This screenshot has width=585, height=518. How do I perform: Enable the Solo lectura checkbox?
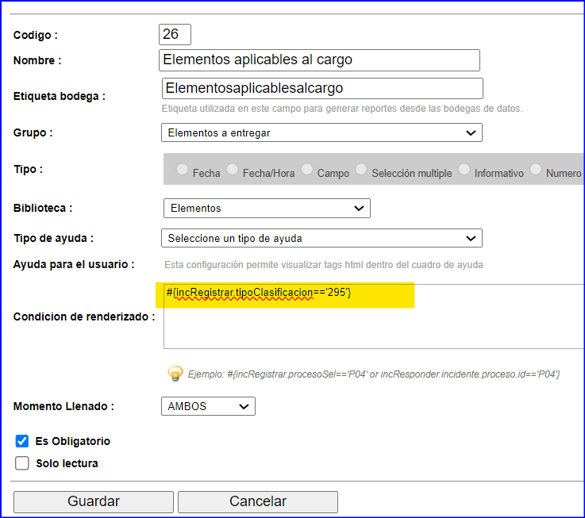point(22,463)
